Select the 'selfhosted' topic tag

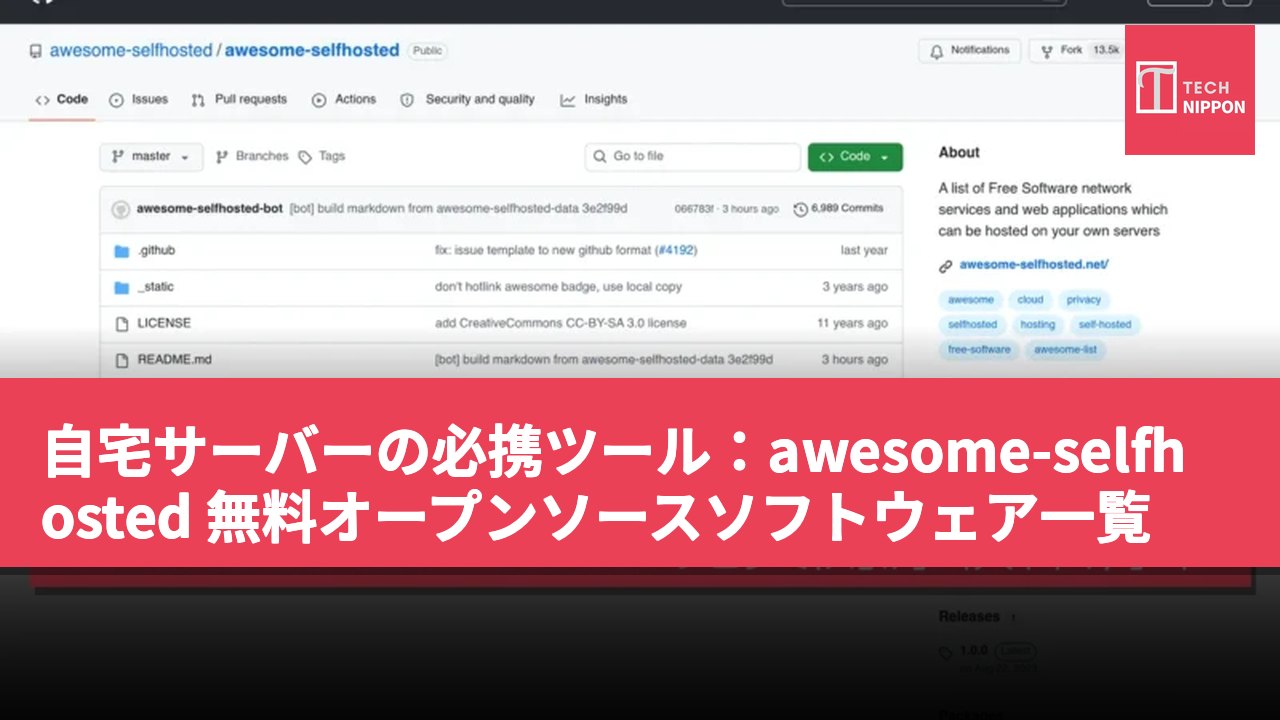[972, 325]
